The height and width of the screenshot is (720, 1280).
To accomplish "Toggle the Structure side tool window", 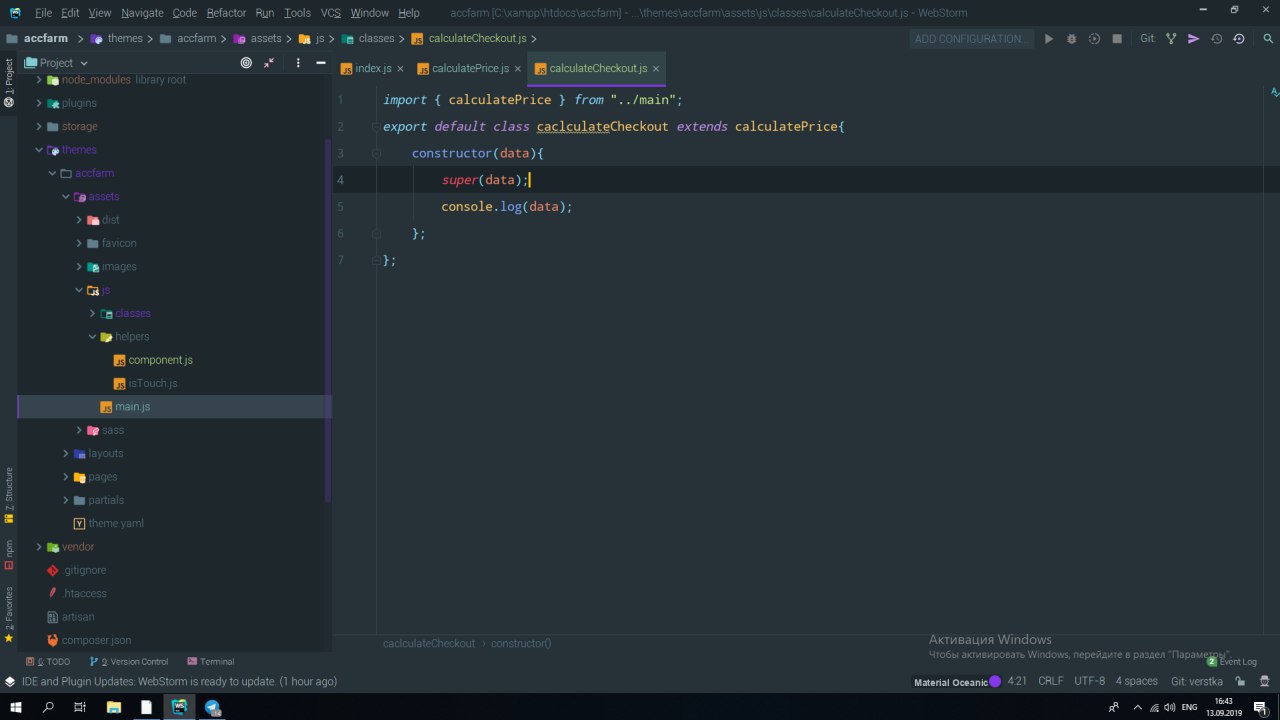I will [x=9, y=495].
